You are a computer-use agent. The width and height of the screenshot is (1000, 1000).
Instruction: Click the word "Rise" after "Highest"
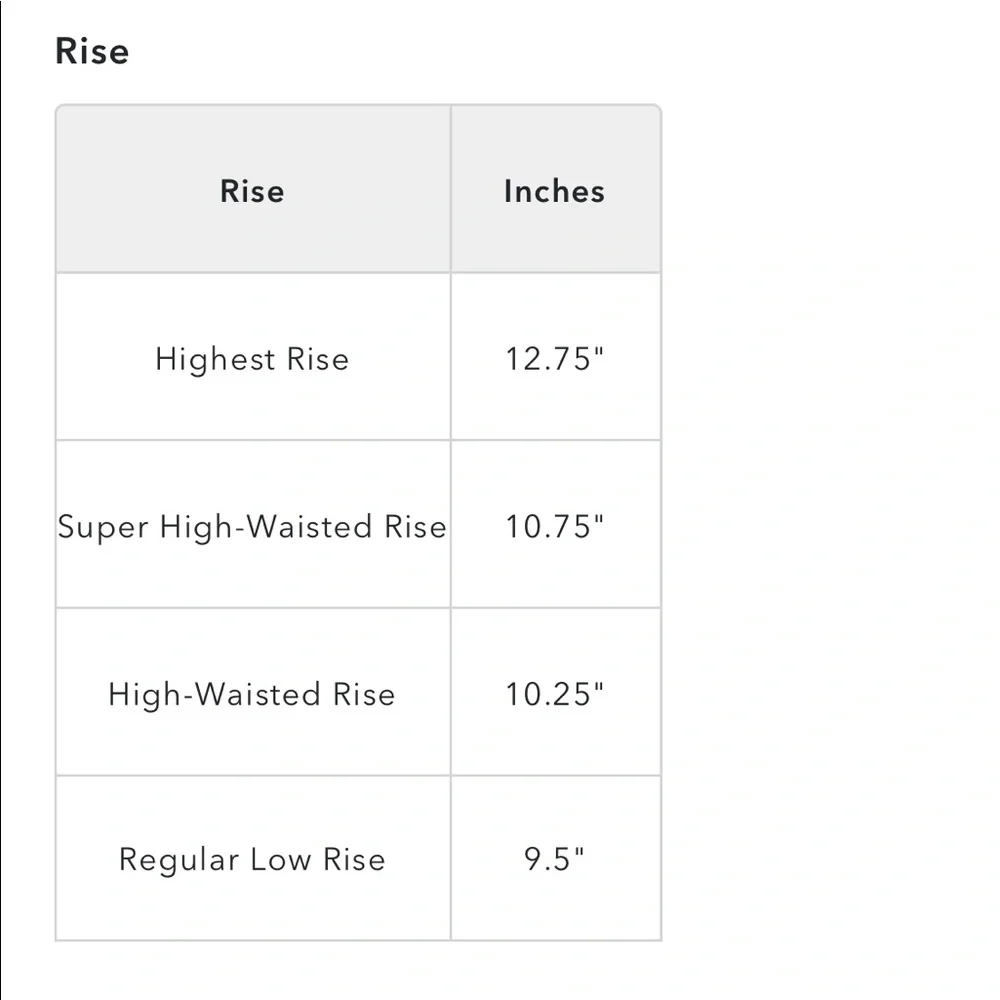point(318,359)
